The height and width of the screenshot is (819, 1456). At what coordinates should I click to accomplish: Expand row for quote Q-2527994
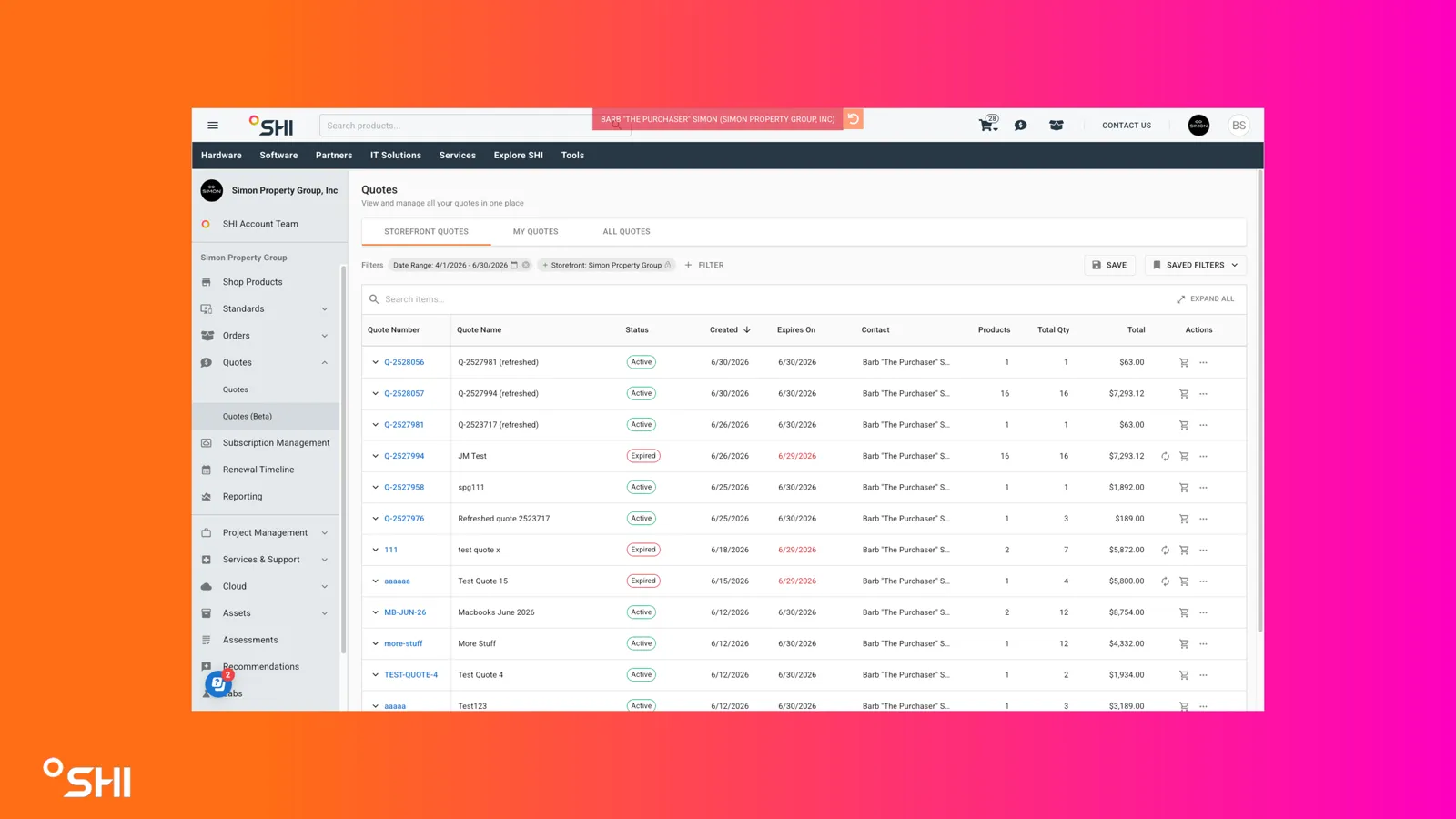[375, 456]
